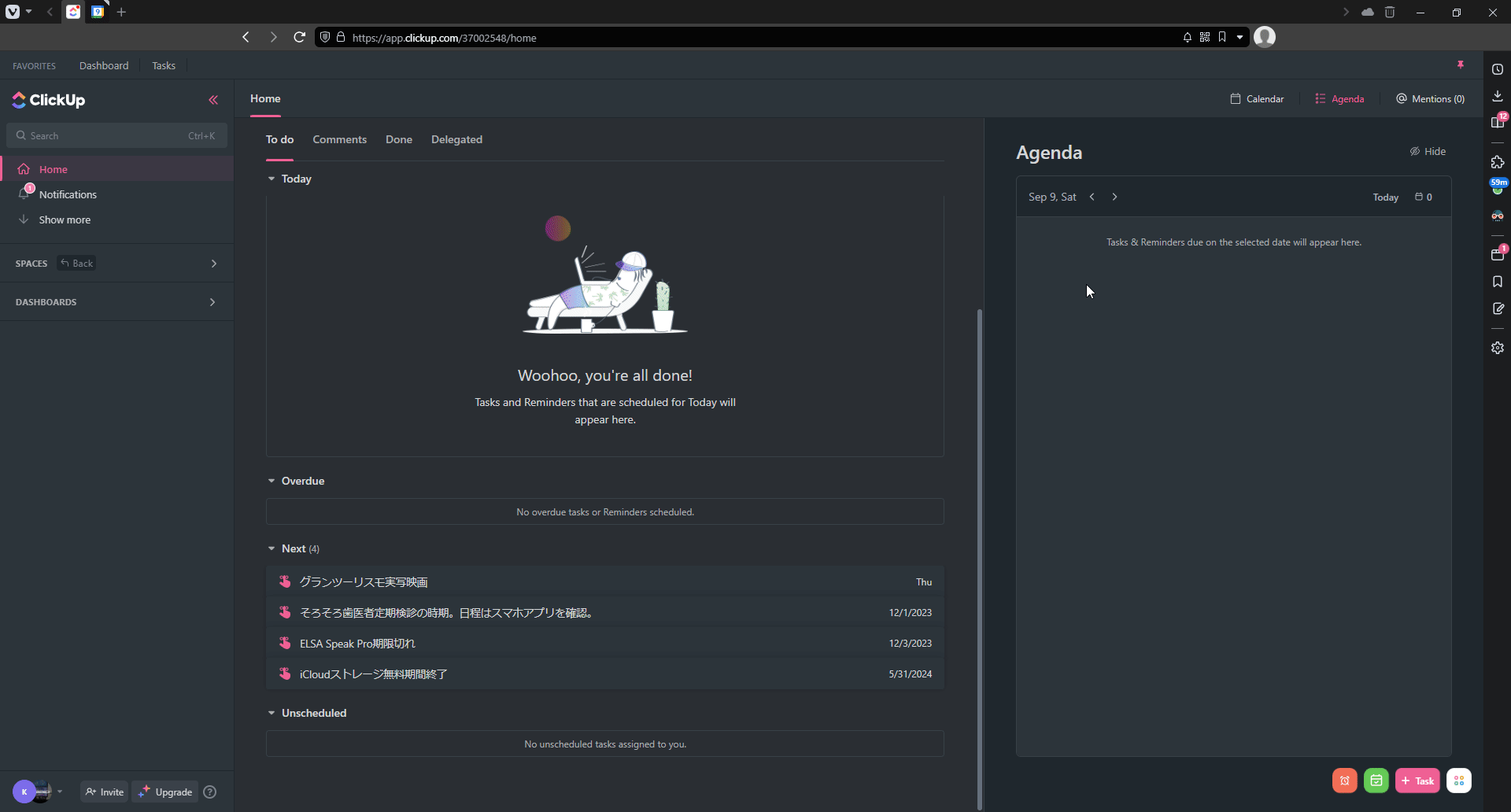Click the help question mark icon
This screenshot has height=812, width=1511.
pyautogui.click(x=209, y=792)
